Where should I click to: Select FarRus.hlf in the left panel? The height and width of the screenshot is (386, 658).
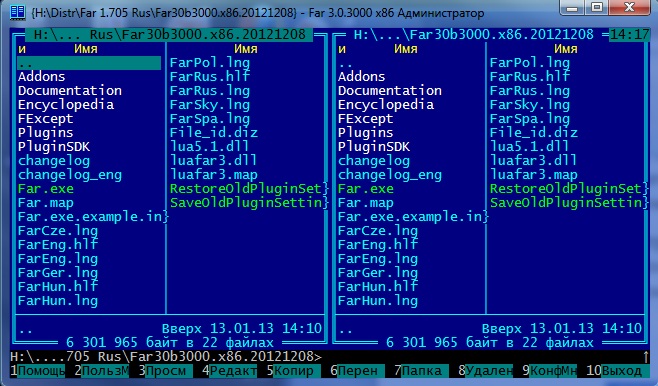click(x=210, y=77)
